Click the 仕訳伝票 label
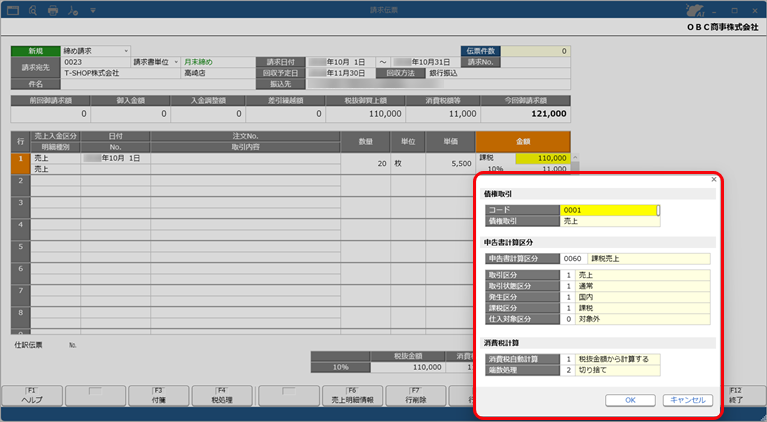This screenshot has height=422, width=767. (x=28, y=345)
